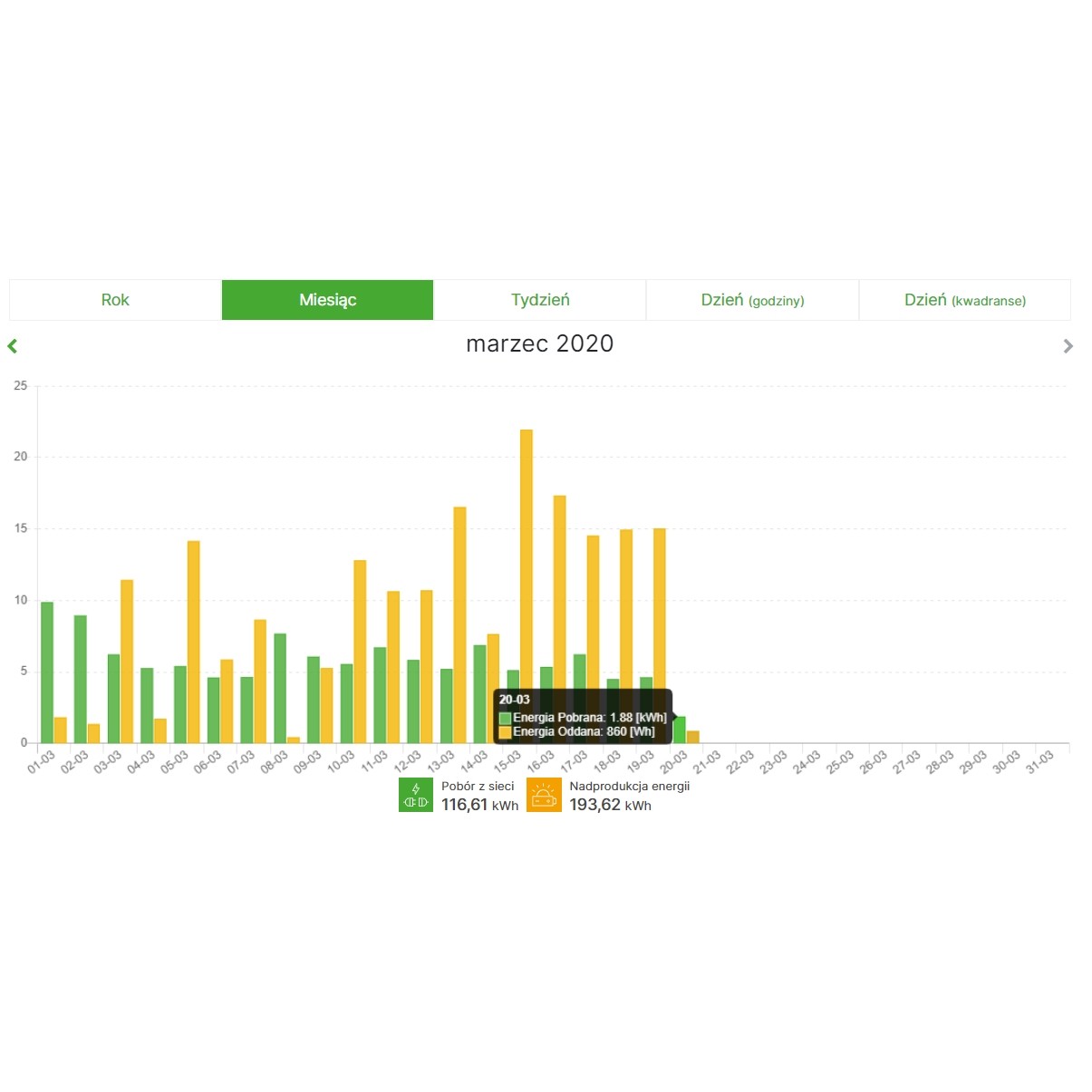The height and width of the screenshot is (1092, 1092).
Task: Click the 116,61 kWh value
Action: (x=479, y=805)
